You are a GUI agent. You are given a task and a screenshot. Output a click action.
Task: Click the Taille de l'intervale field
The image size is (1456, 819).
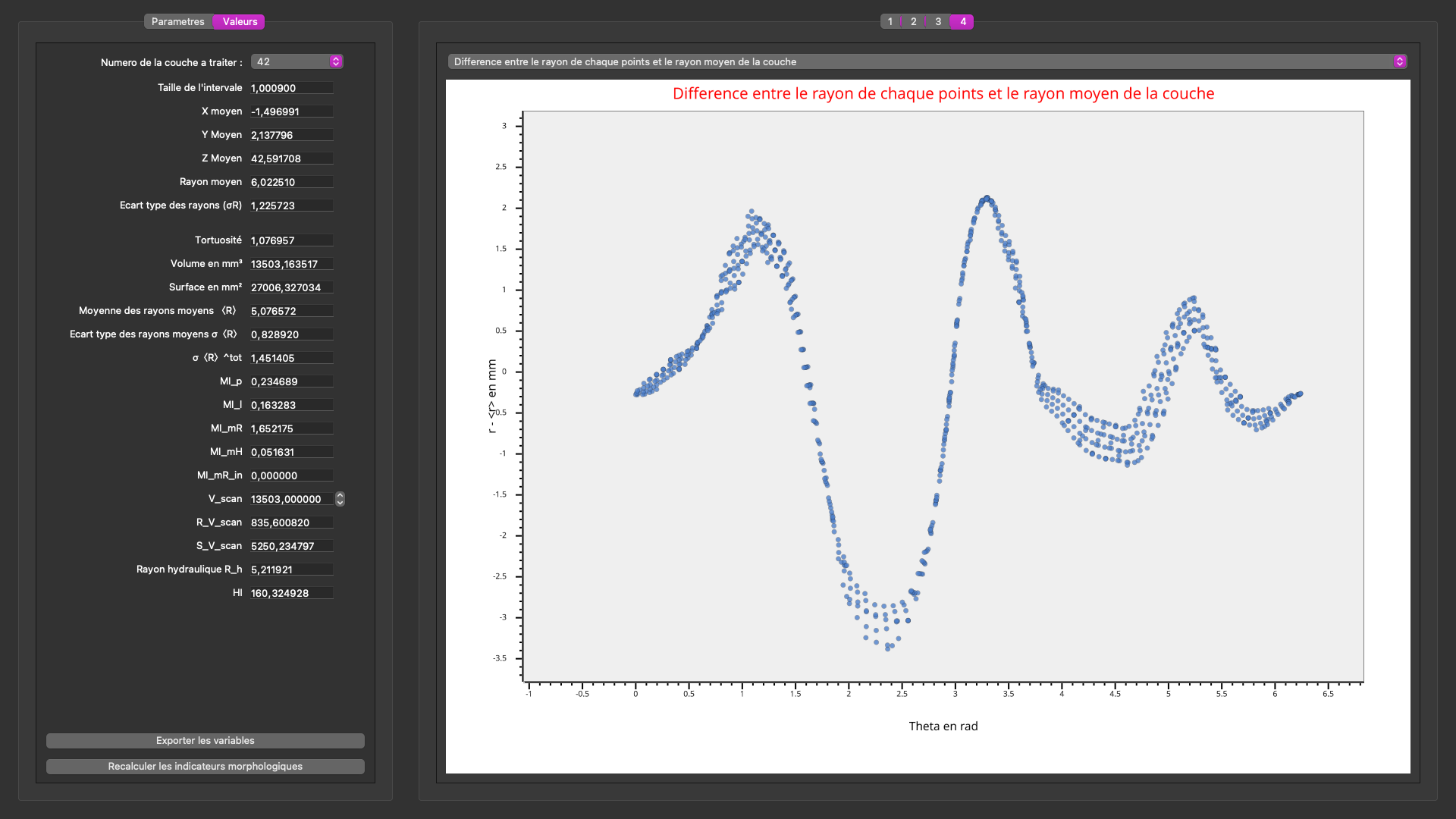coord(290,88)
